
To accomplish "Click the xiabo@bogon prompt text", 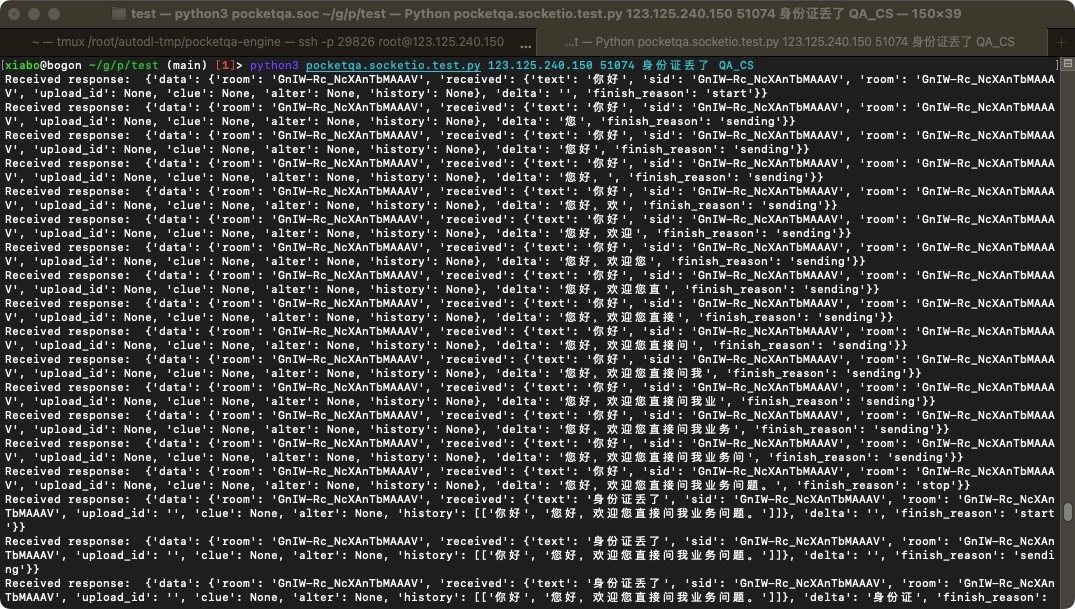I will click(x=42, y=65).
